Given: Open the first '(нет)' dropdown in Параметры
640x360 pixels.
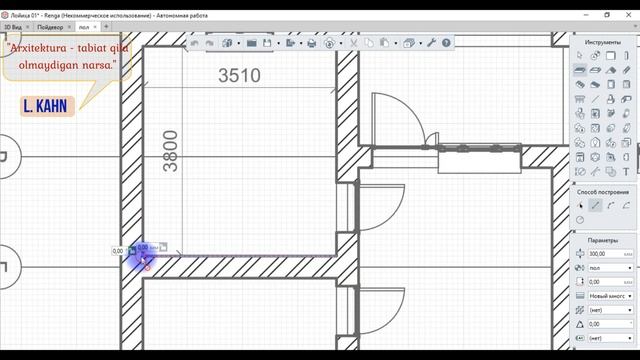Looking at the screenshot, I should pyautogui.click(x=611, y=310).
